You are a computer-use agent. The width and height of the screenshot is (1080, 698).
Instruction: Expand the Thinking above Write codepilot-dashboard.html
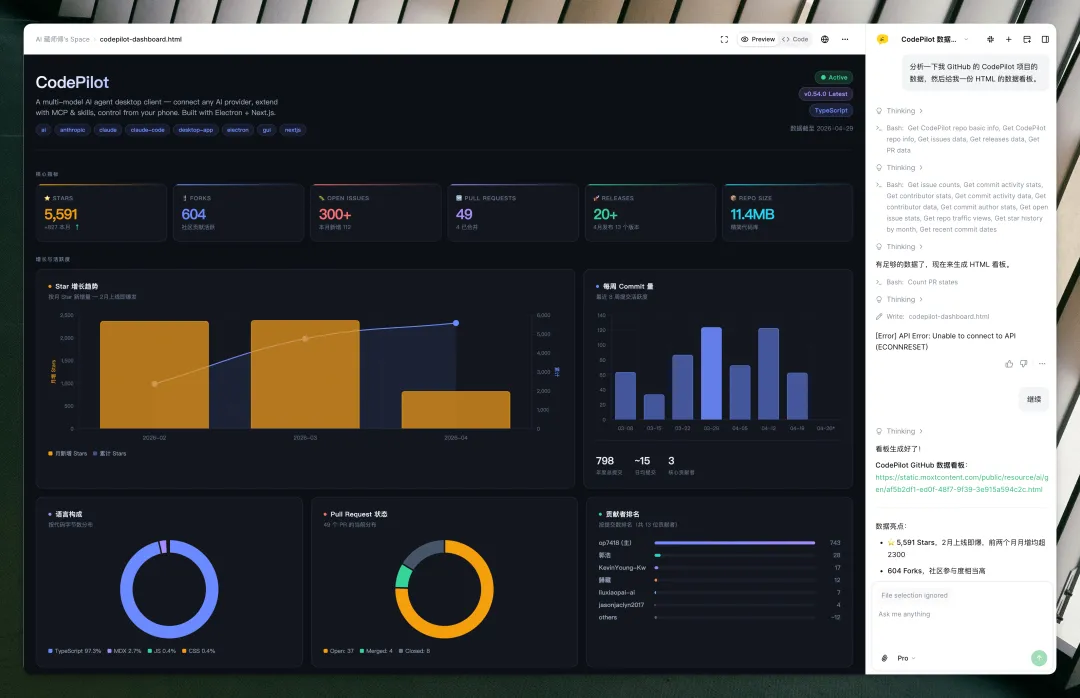pyautogui.click(x=900, y=300)
